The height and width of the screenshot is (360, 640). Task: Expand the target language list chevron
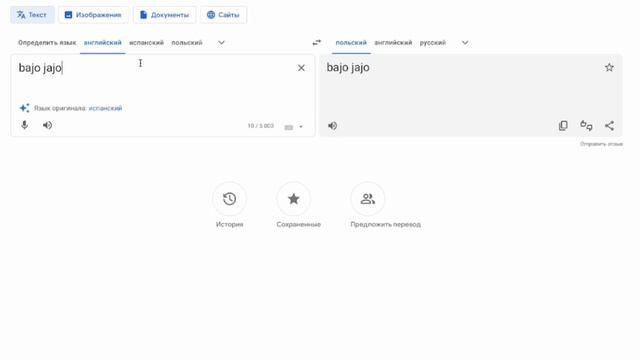tap(465, 42)
